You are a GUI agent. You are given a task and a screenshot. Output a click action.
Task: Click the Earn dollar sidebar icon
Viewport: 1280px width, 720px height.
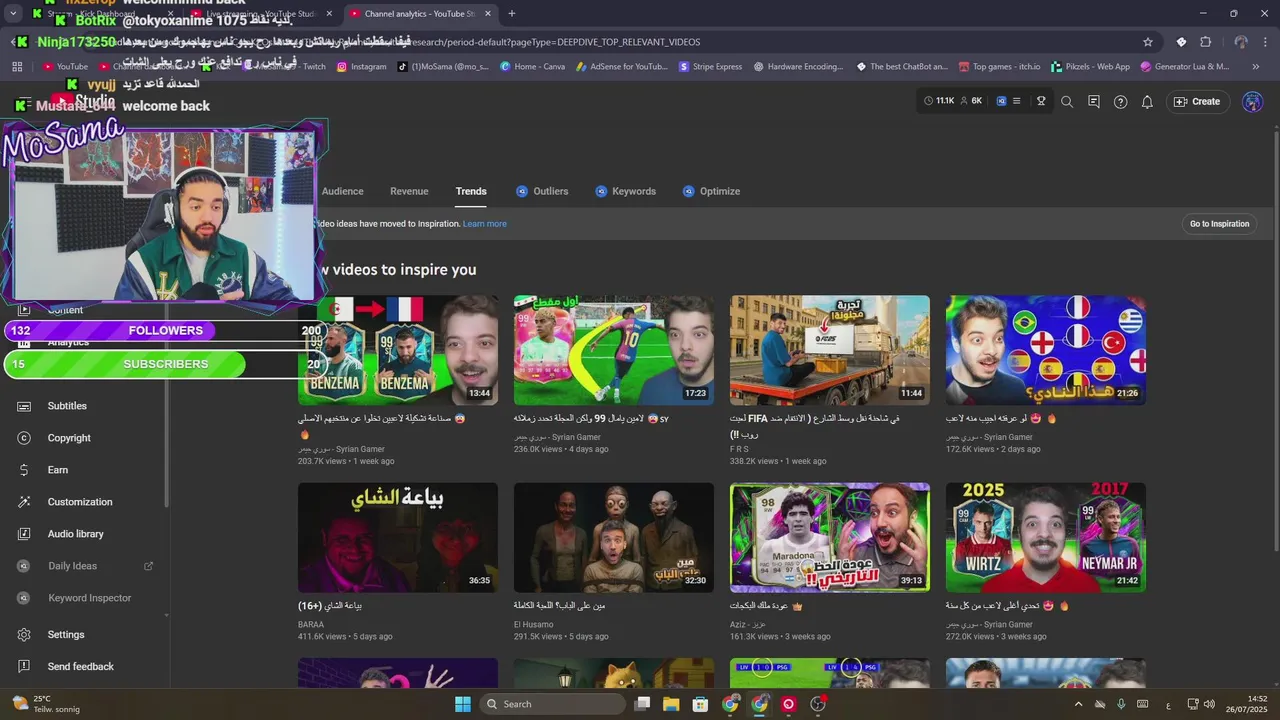point(24,470)
